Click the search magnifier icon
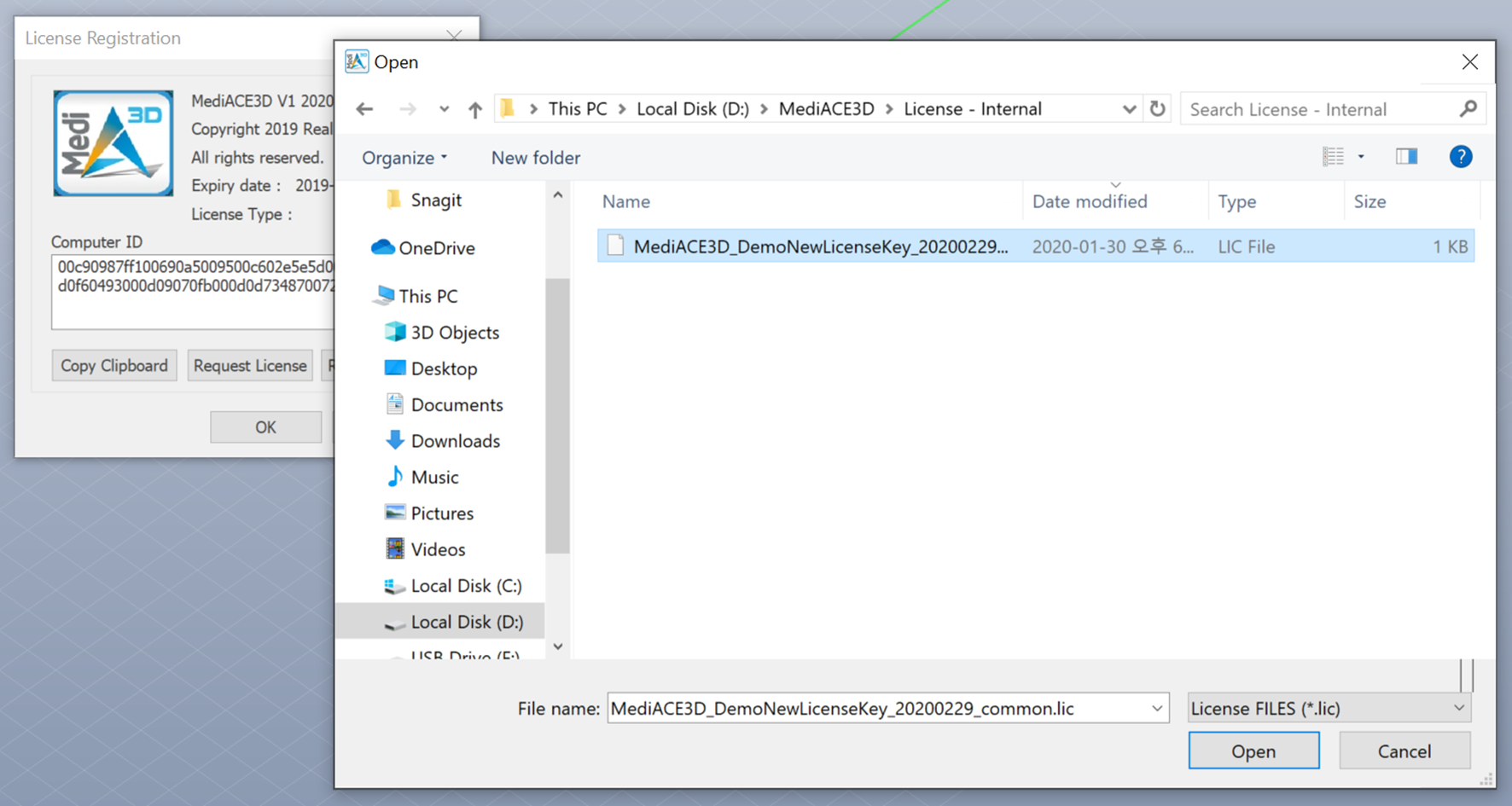 pyautogui.click(x=1468, y=109)
